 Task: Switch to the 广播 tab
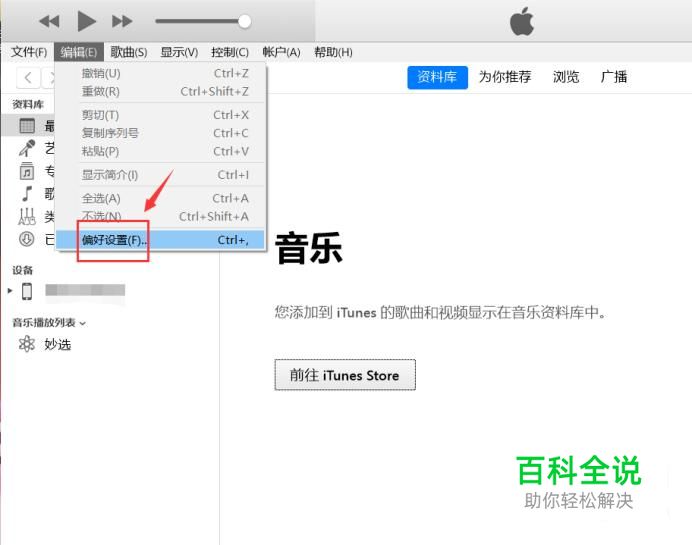pyautogui.click(x=614, y=77)
